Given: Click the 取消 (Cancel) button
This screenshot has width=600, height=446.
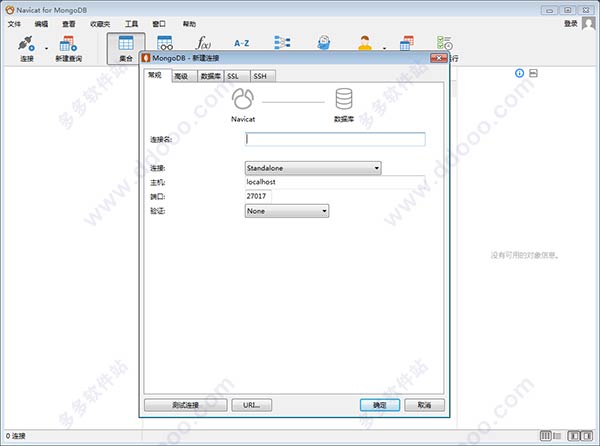Looking at the screenshot, I should click(x=424, y=405).
